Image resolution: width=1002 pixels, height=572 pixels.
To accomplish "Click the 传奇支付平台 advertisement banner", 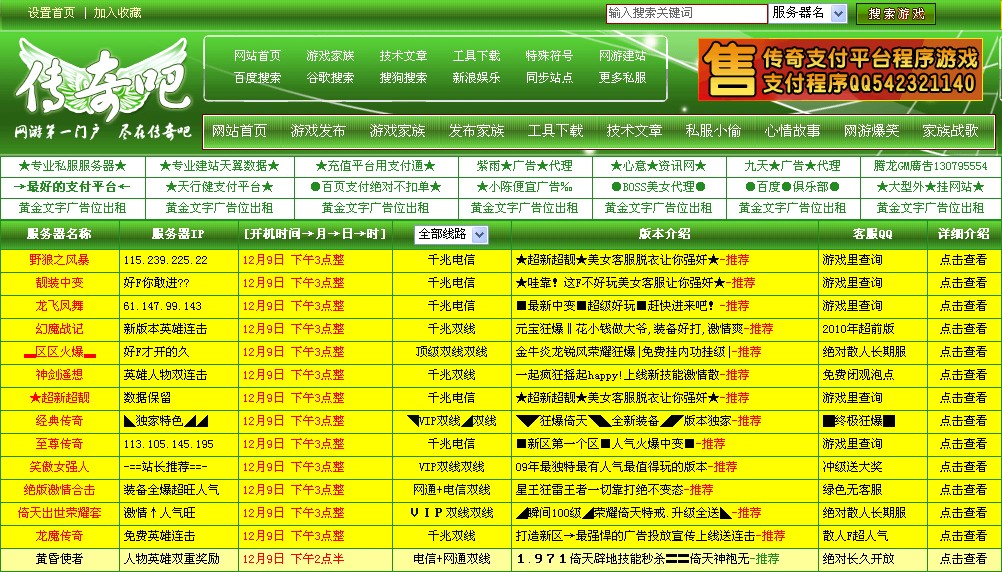I will point(840,70).
